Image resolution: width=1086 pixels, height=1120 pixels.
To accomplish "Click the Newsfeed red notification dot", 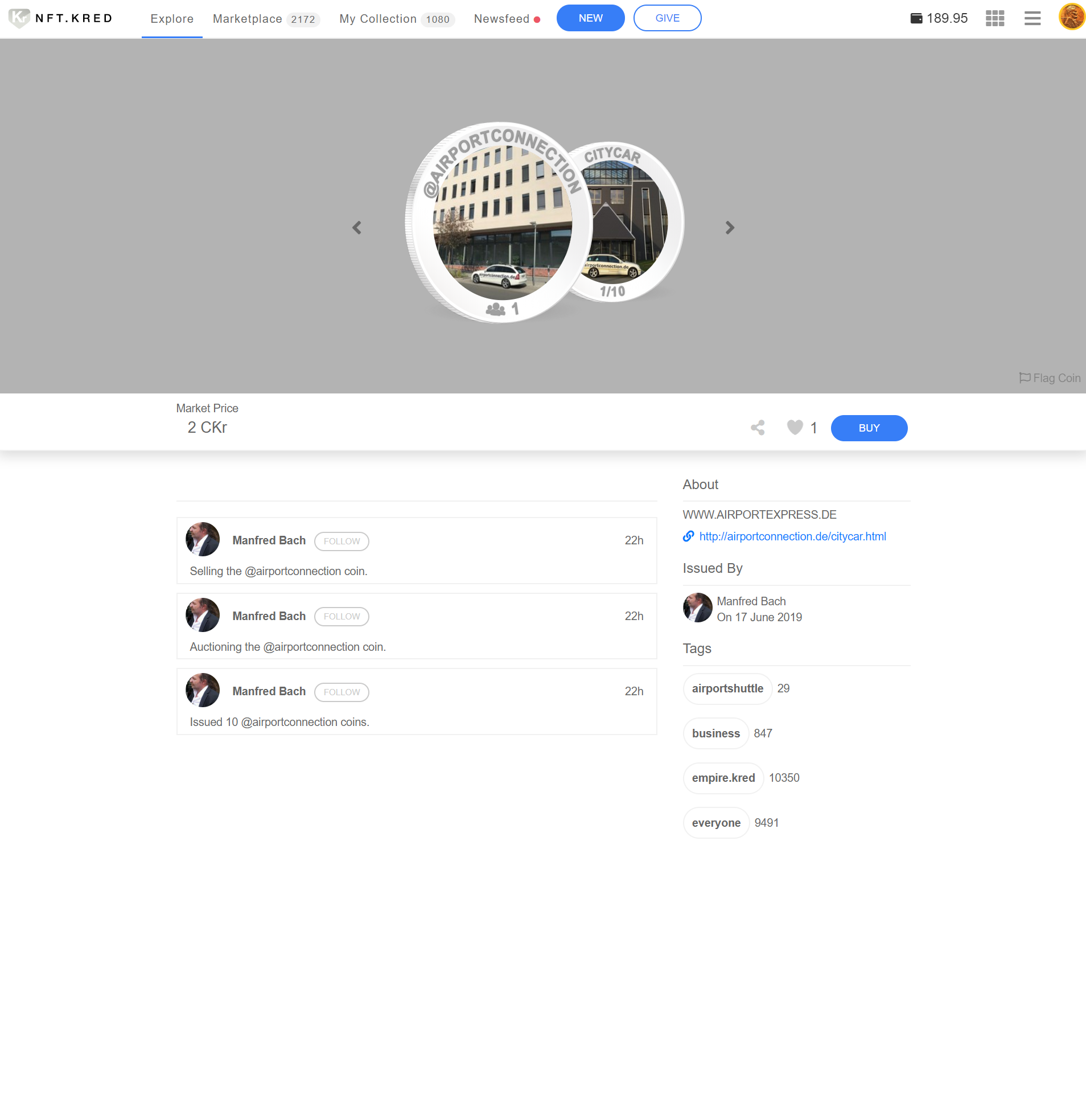I will 537,20.
